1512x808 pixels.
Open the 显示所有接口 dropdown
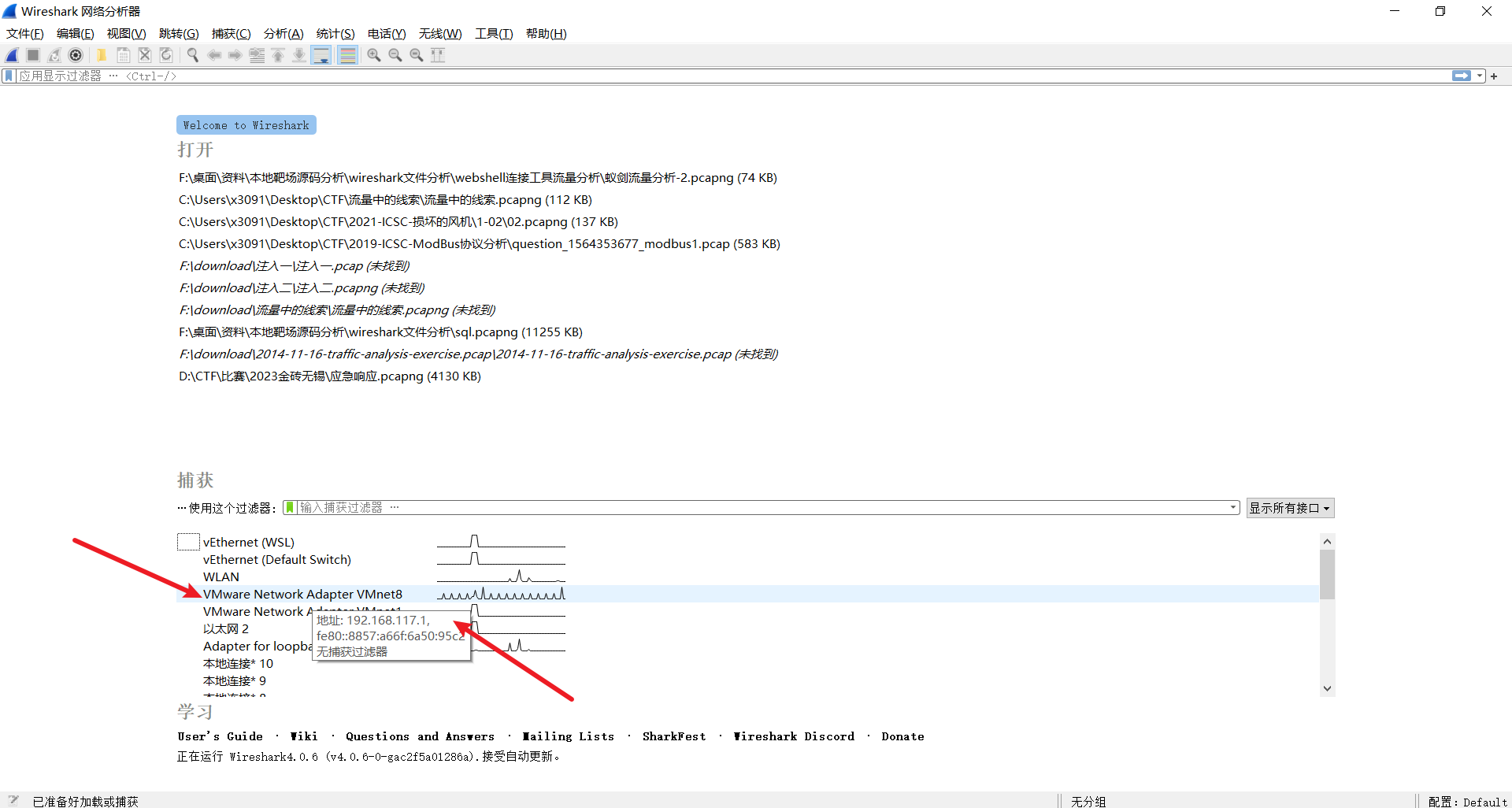point(1289,508)
